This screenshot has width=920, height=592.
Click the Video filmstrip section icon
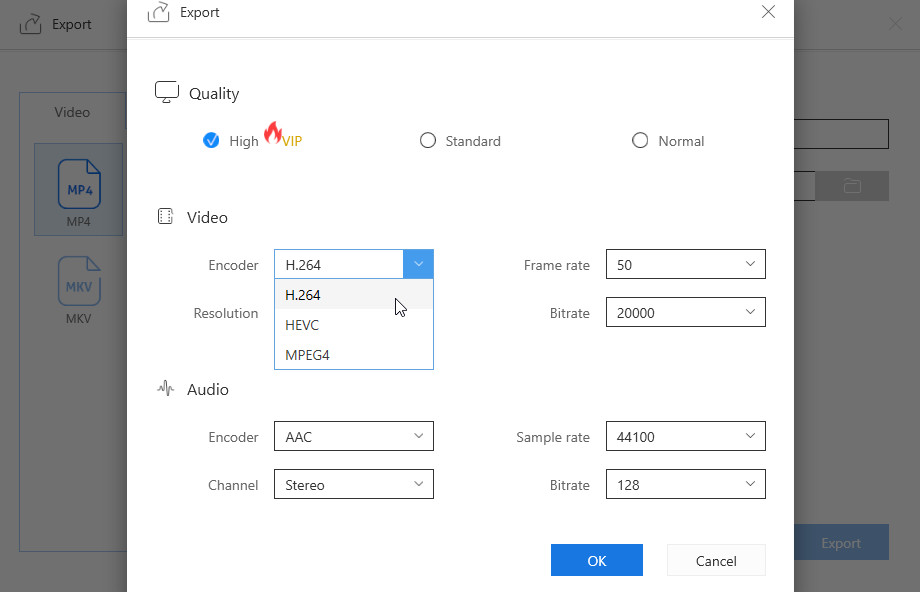(x=166, y=217)
